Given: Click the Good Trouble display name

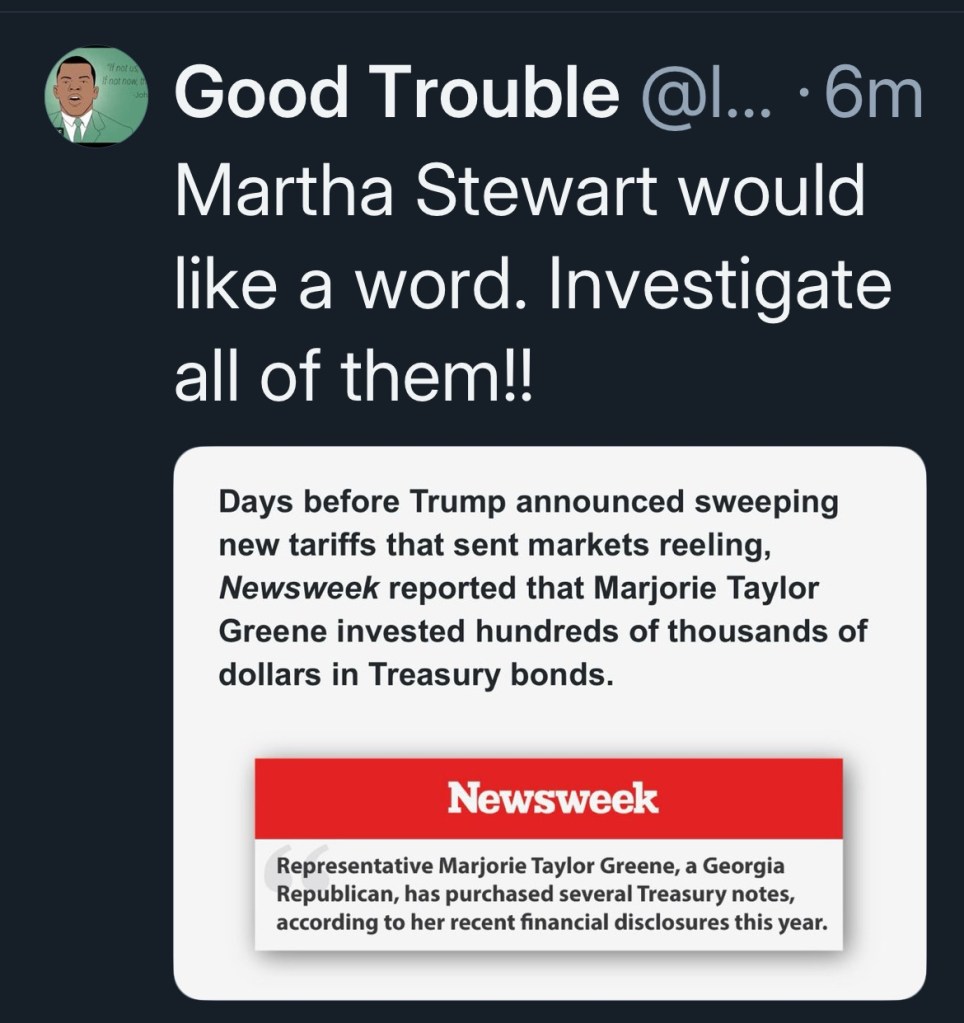Looking at the screenshot, I should (x=396, y=95).
